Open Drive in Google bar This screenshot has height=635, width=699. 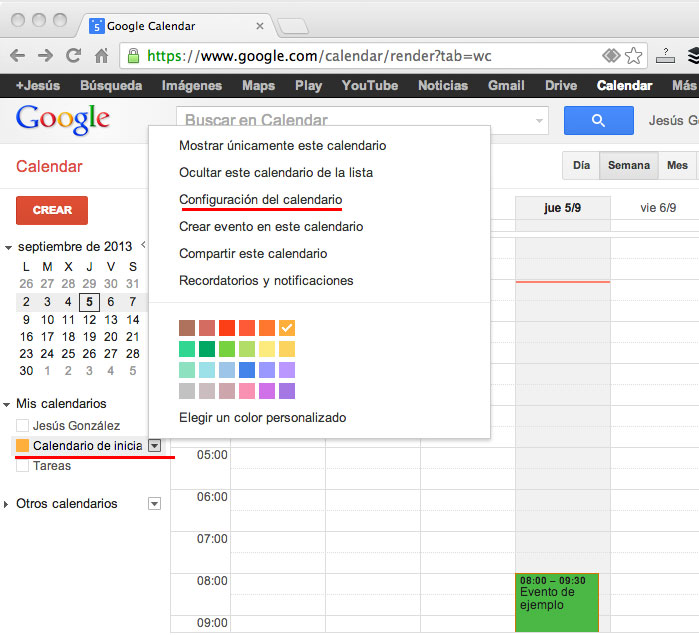click(561, 86)
